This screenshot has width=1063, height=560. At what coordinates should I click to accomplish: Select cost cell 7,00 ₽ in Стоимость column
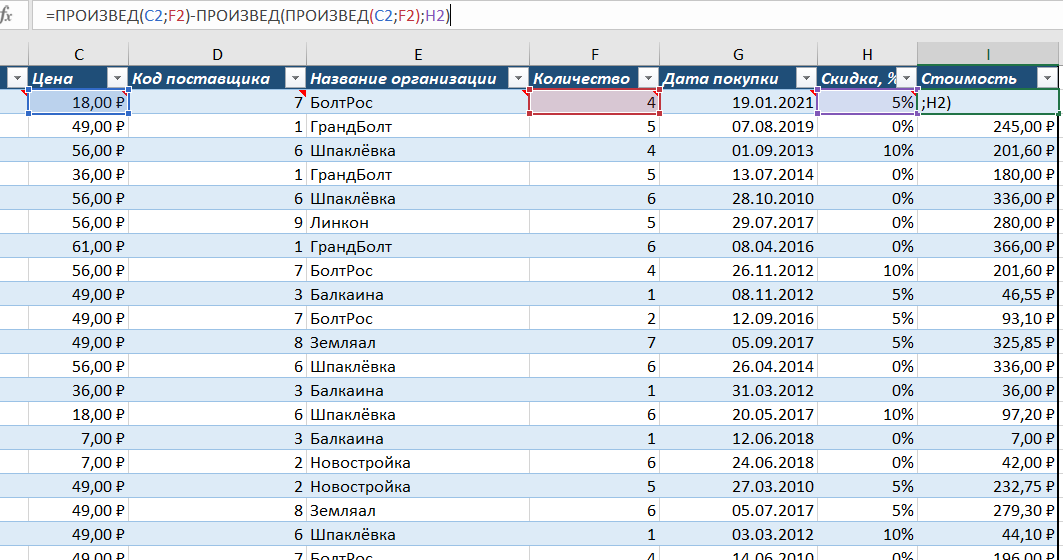(x=988, y=439)
